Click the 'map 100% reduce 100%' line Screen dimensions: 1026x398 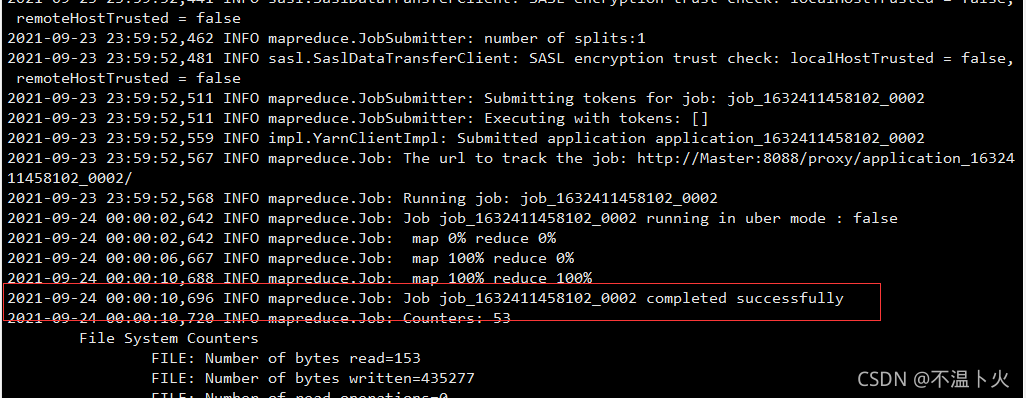click(300, 278)
